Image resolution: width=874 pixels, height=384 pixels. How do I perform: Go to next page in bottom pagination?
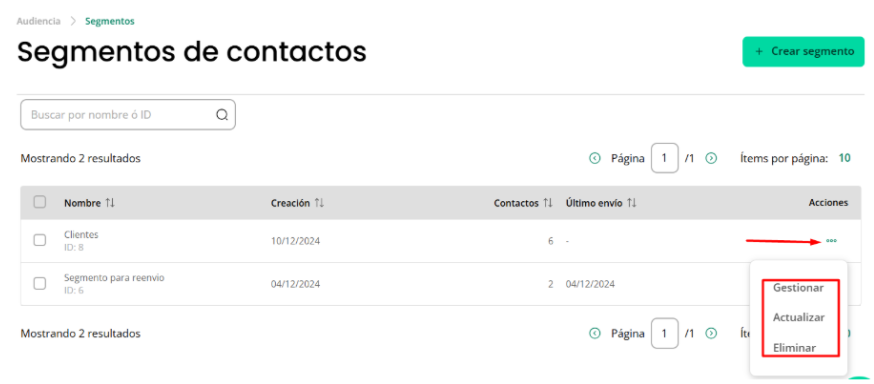point(711,333)
